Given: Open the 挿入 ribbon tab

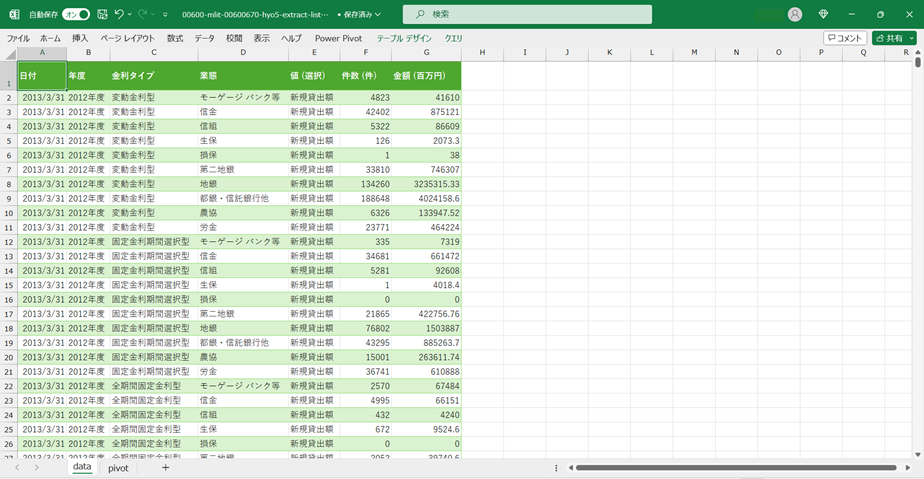Looking at the screenshot, I should point(80,38).
